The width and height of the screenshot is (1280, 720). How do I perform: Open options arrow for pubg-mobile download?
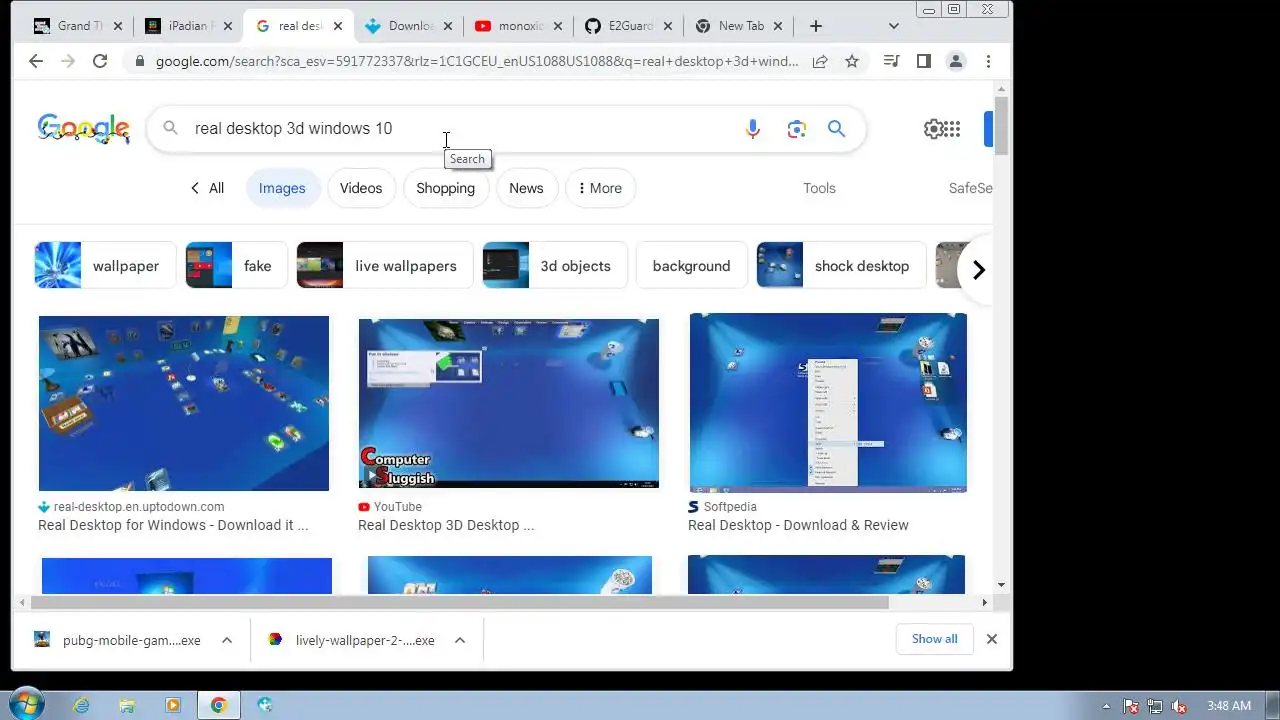tap(227, 640)
